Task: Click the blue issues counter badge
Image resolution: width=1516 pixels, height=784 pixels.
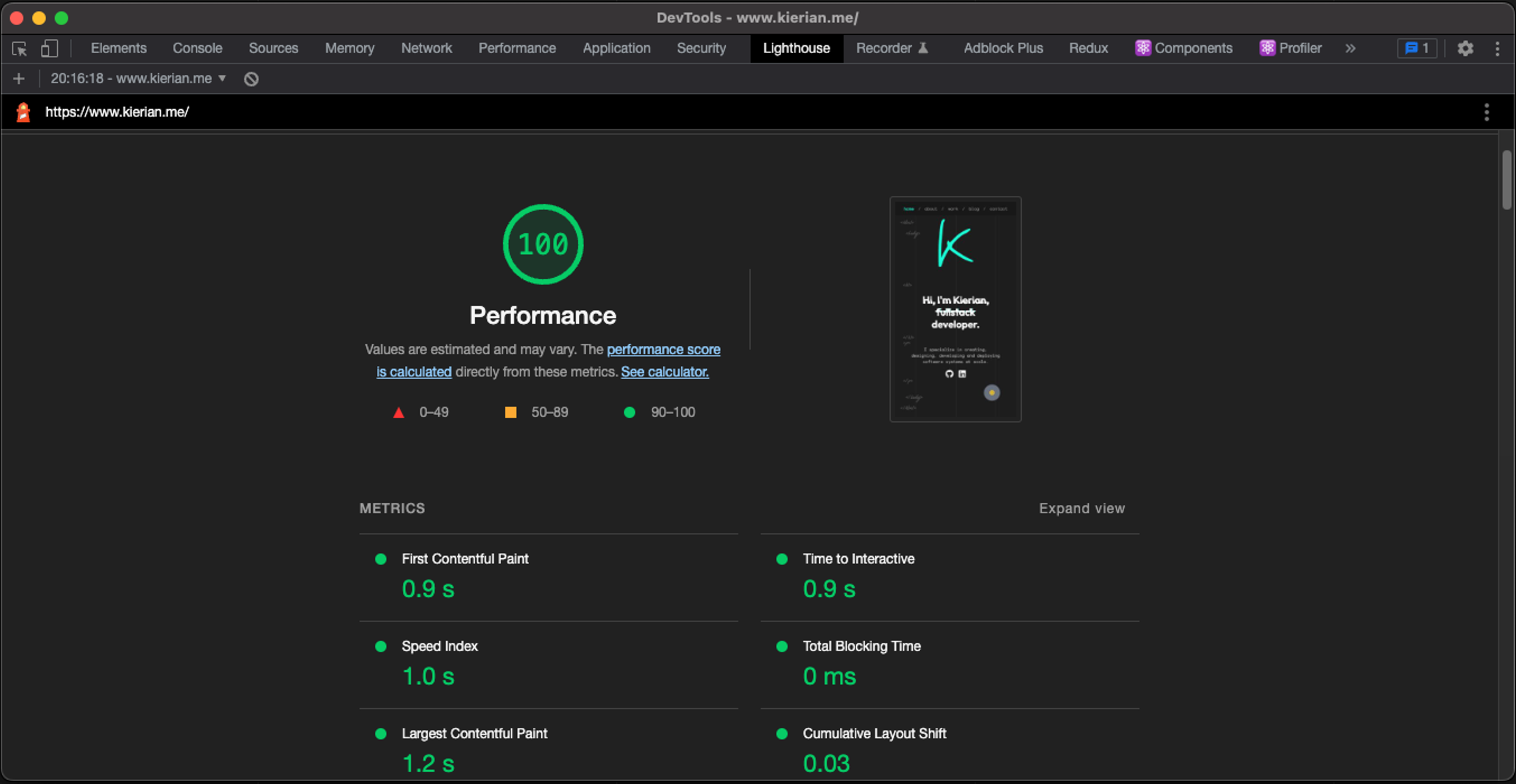Action: pyautogui.click(x=1417, y=48)
